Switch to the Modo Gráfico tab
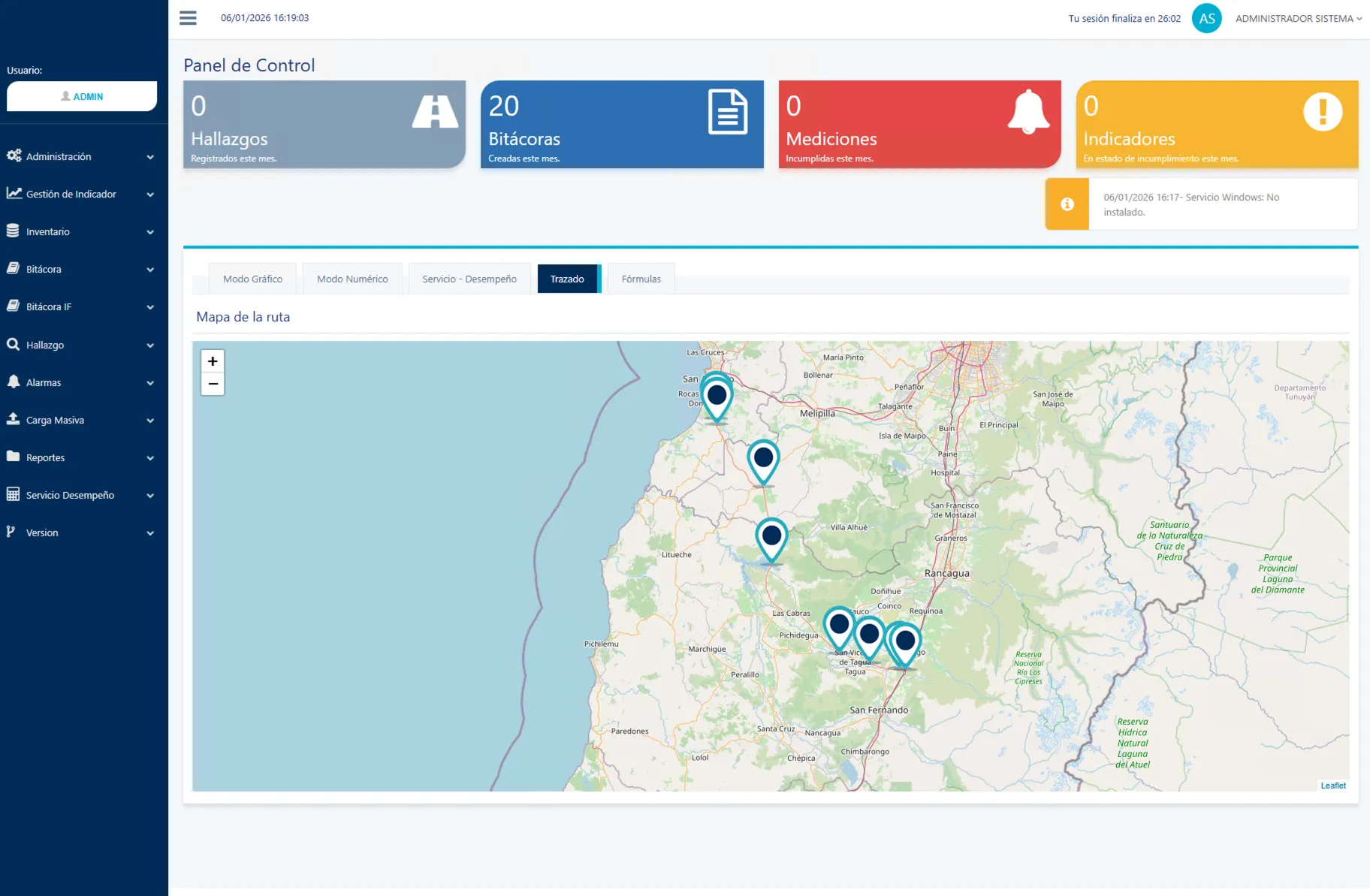 point(252,279)
